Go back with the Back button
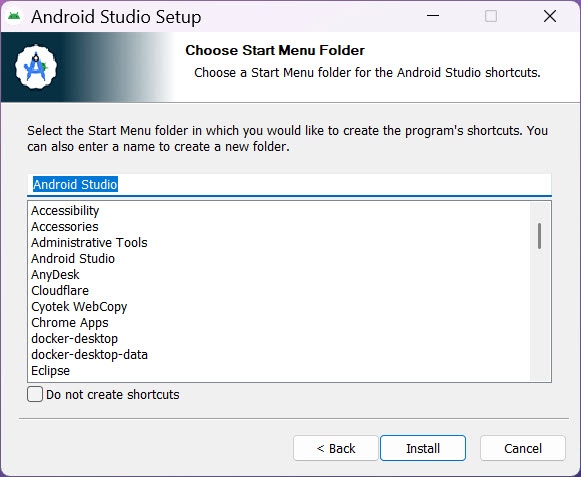581x477 pixels. coord(336,448)
